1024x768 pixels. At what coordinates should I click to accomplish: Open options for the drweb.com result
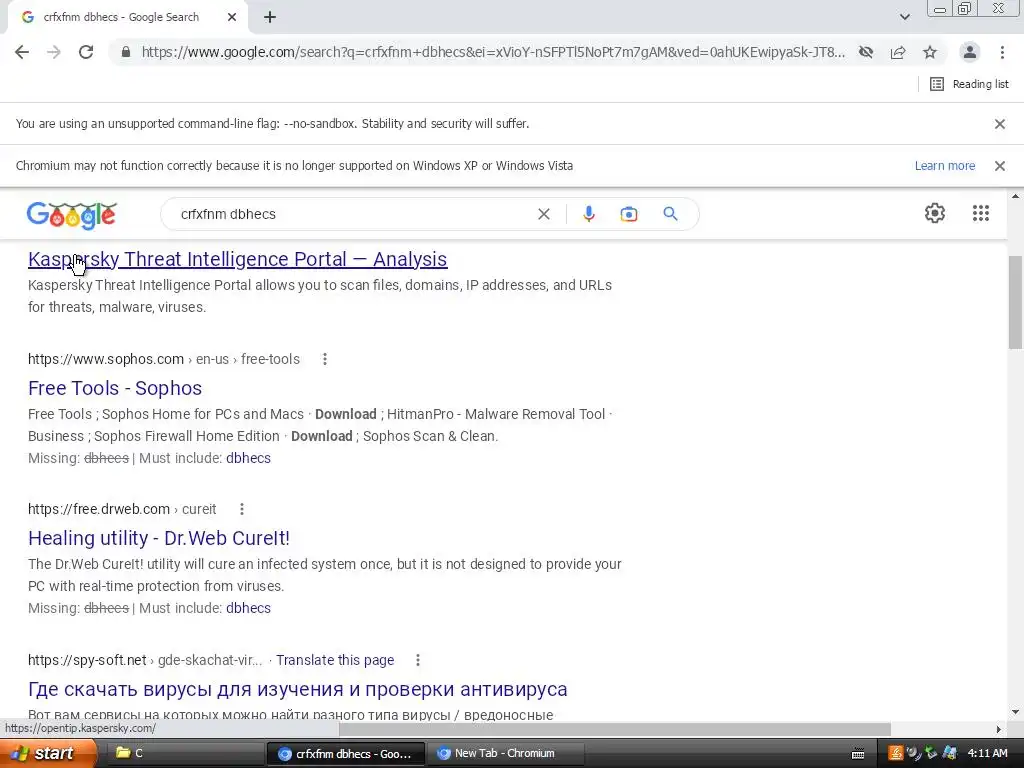(242, 509)
